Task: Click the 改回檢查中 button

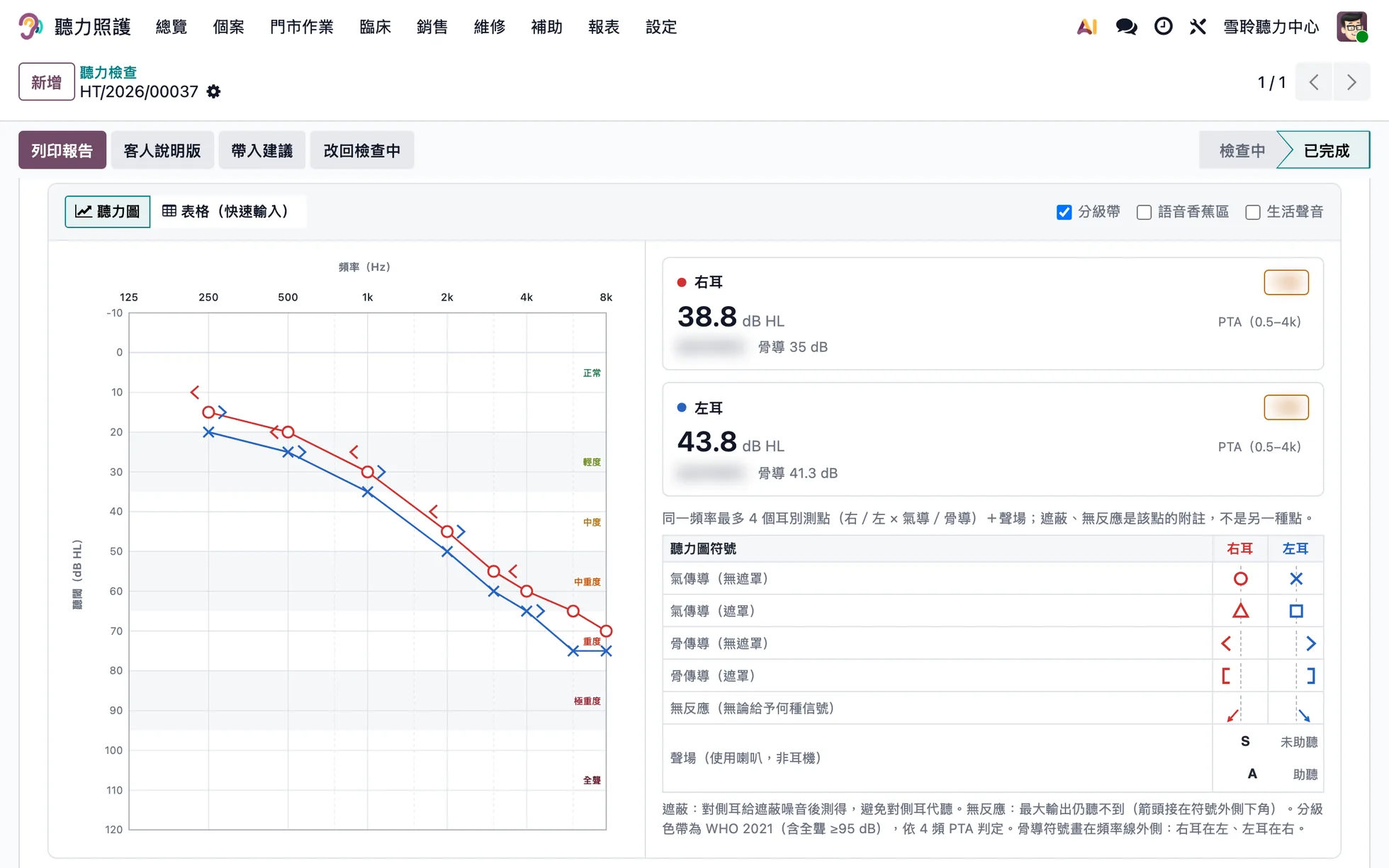Action: click(x=362, y=150)
